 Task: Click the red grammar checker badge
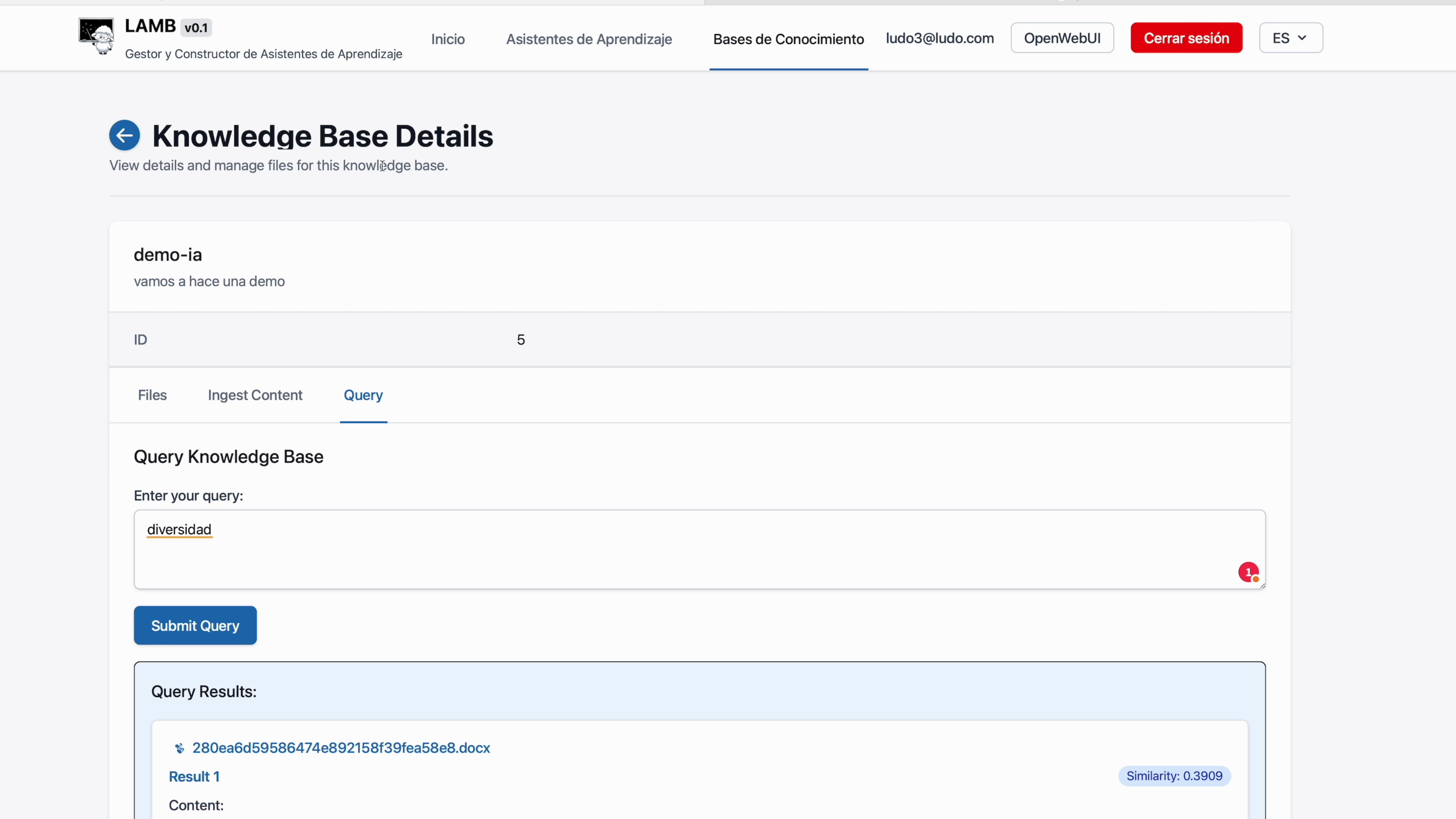tap(1248, 572)
